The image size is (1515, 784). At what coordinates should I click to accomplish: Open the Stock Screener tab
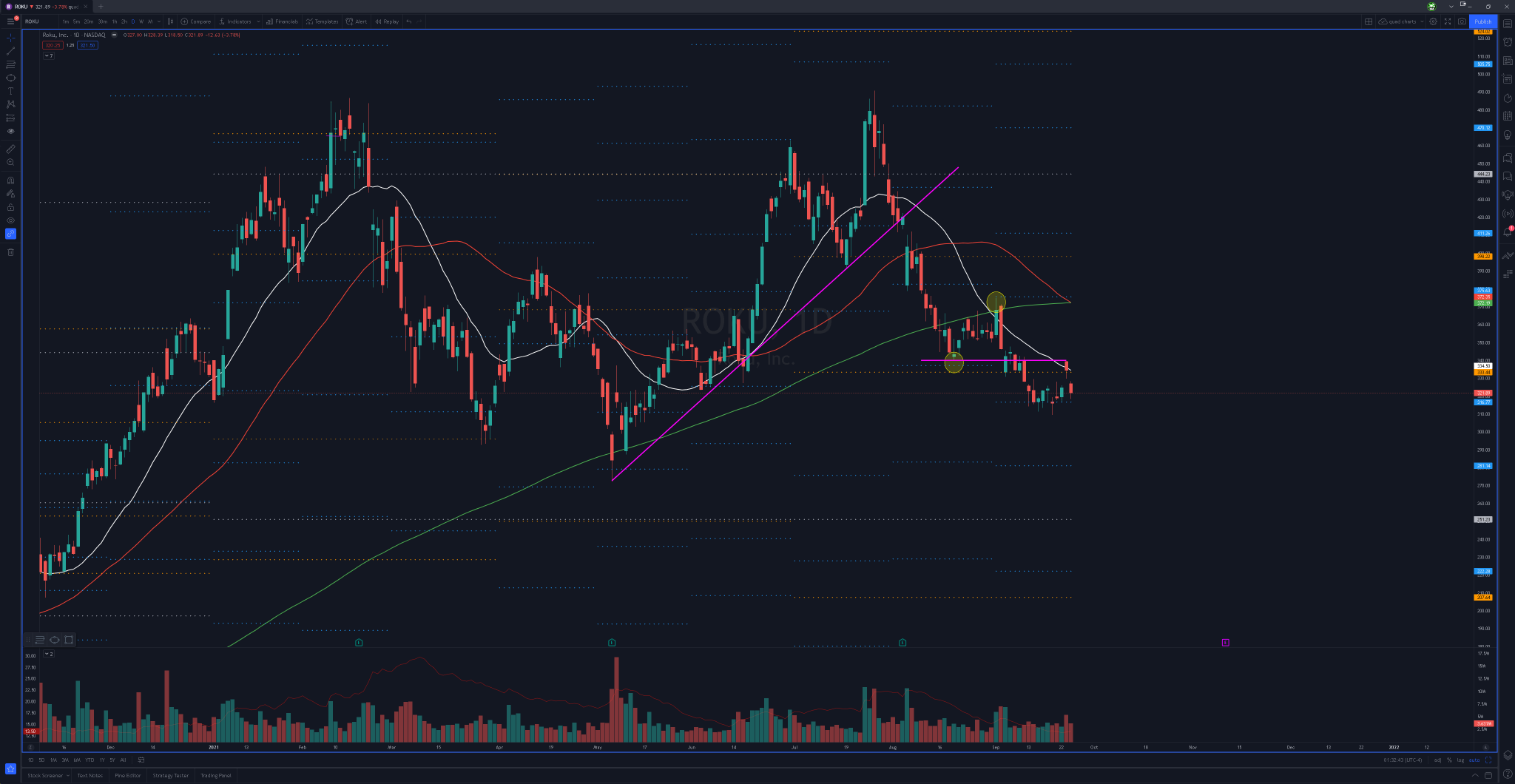45,775
